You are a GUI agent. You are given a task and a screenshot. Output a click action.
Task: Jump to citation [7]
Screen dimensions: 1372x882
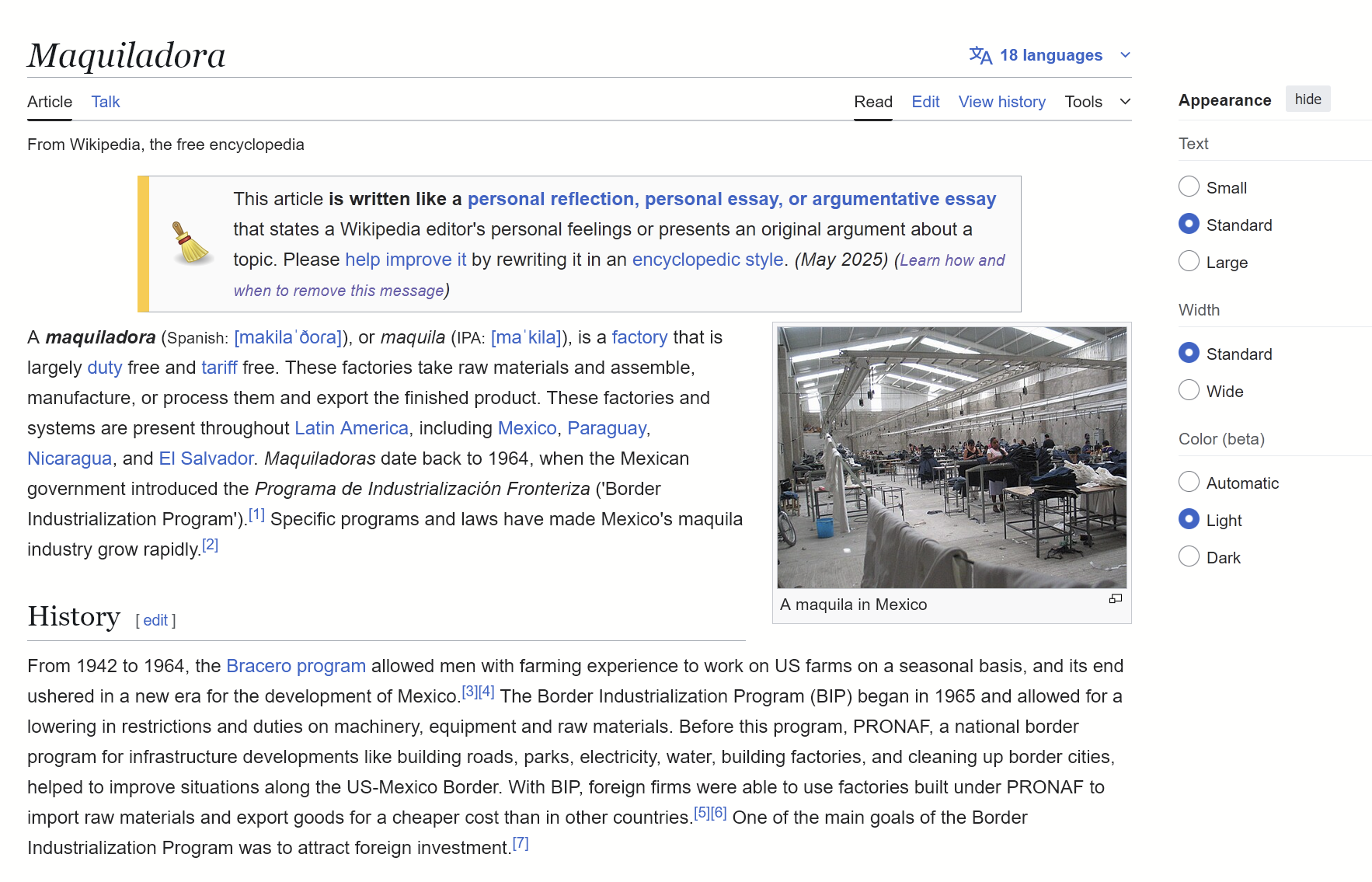tap(521, 843)
